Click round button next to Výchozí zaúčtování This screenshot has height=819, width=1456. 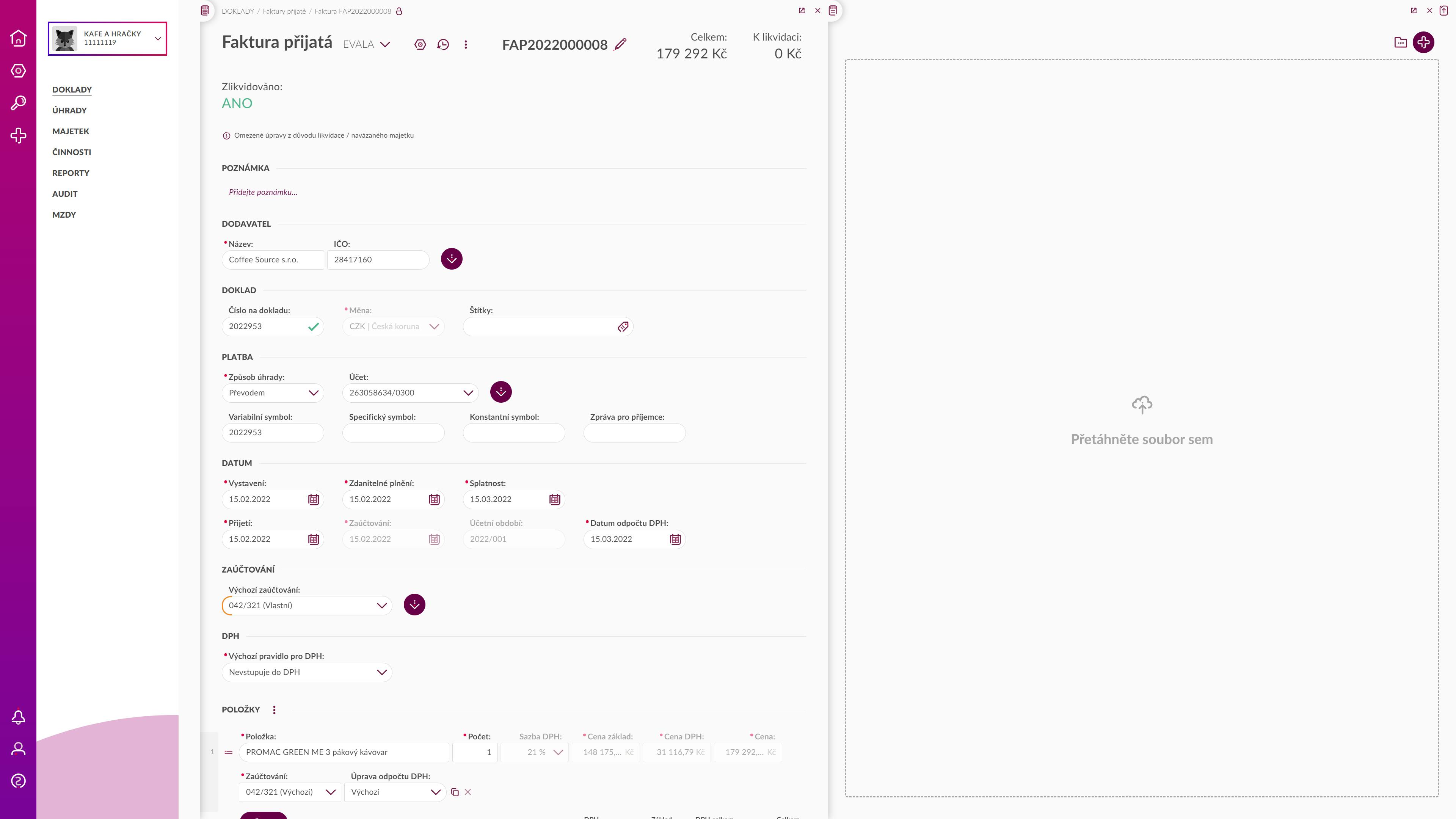pos(414,605)
